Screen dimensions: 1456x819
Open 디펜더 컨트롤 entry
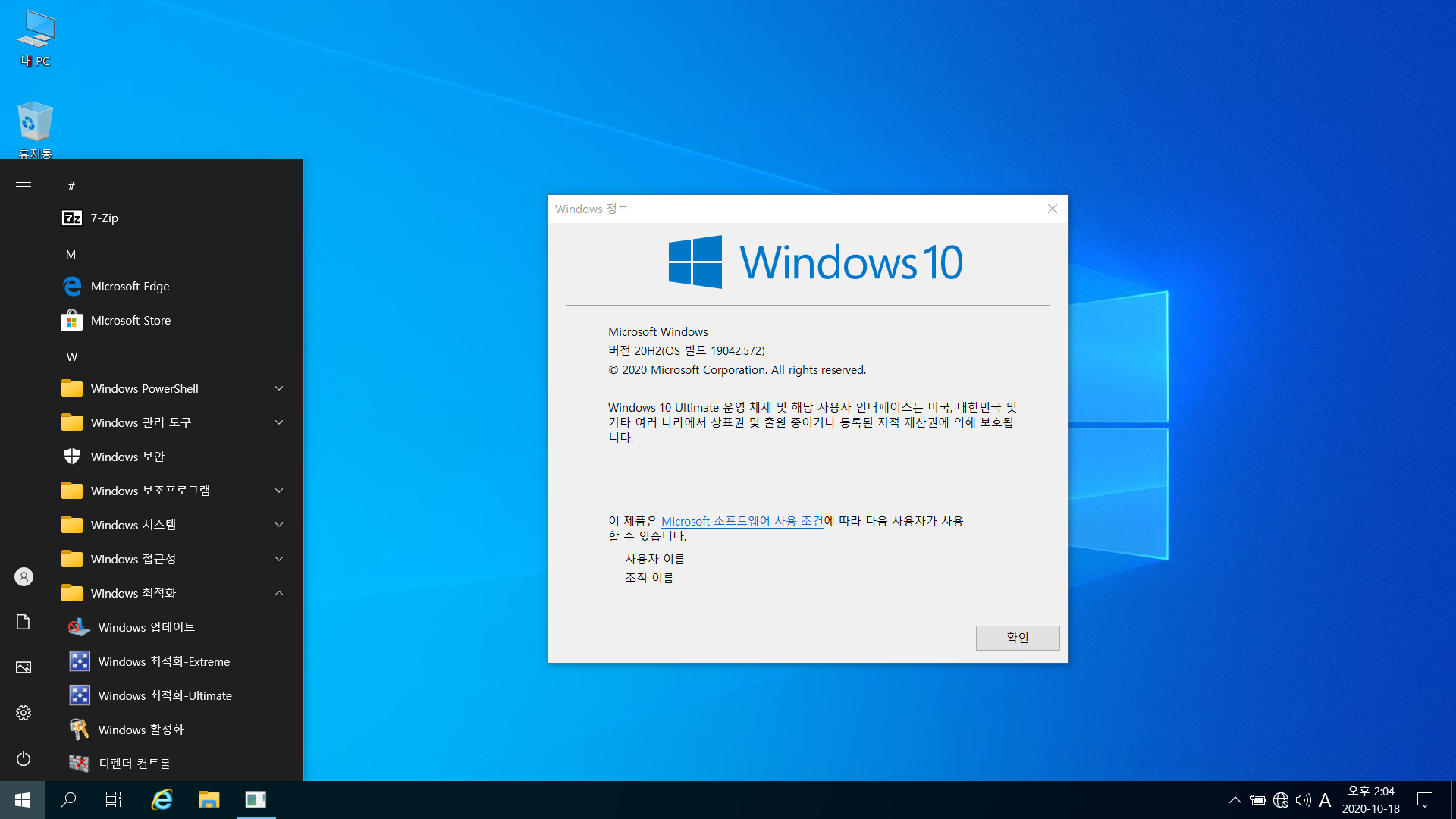pyautogui.click(x=174, y=764)
